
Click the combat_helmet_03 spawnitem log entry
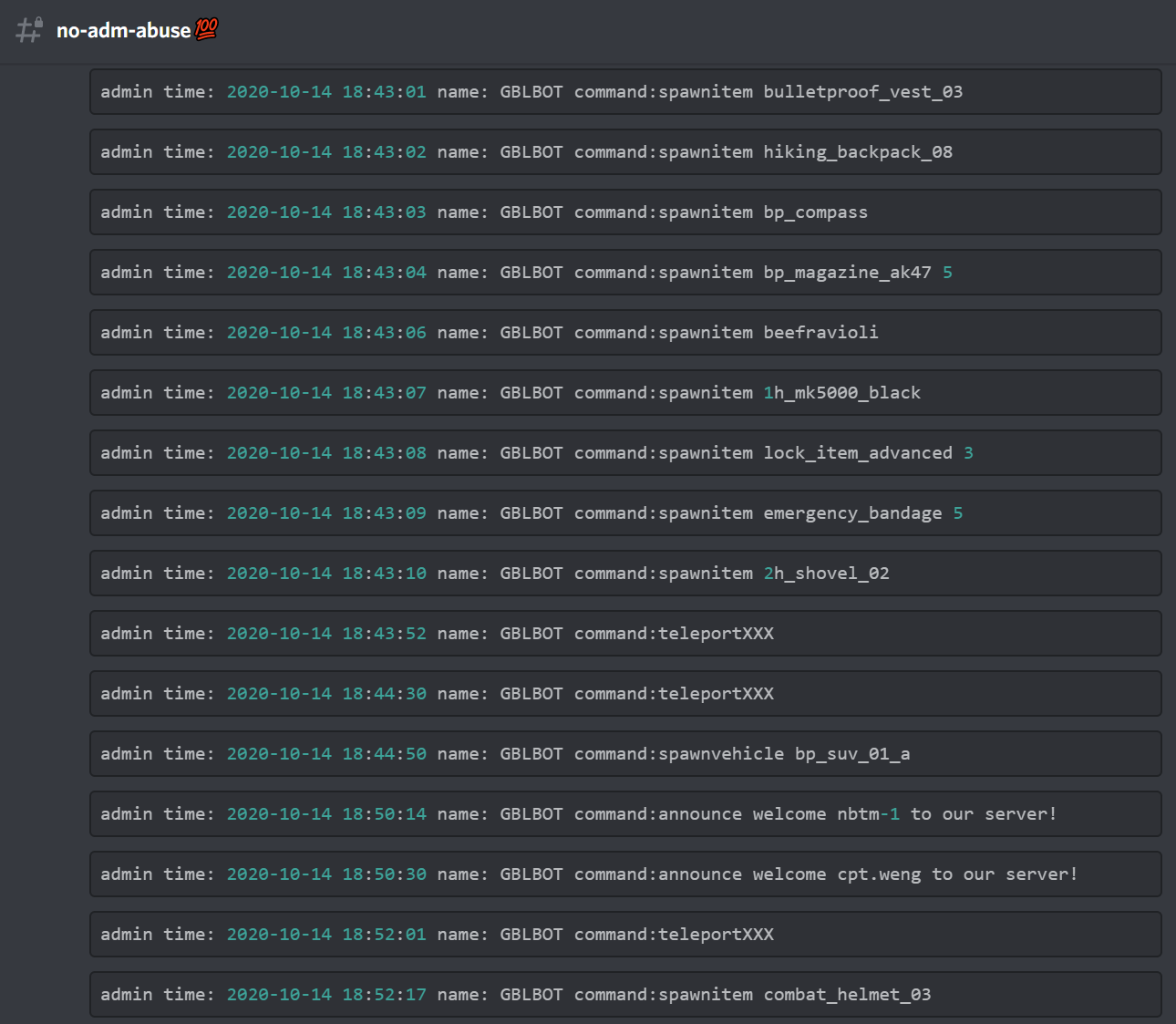click(624, 995)
